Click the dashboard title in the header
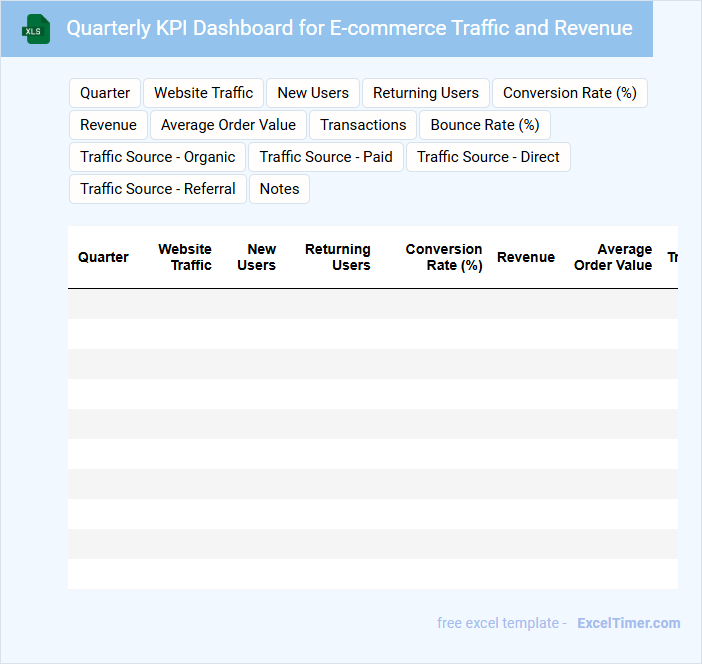Screen dimensions: 702x664 (x=349, y=28)
